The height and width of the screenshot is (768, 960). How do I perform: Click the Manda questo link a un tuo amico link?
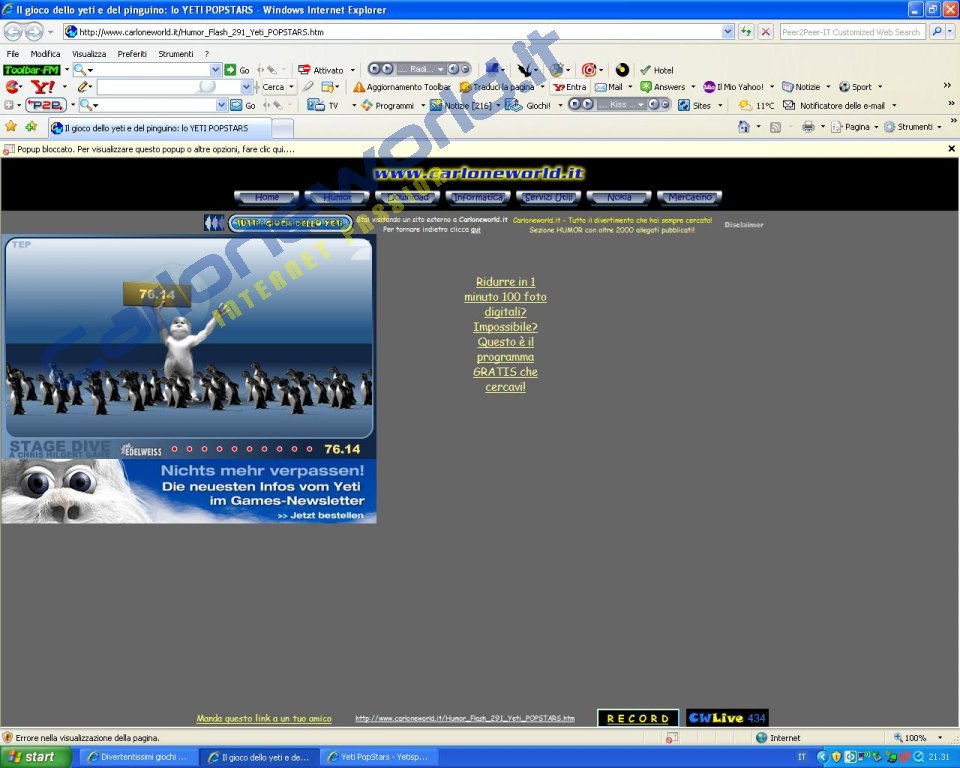click(x=264, y=718)
